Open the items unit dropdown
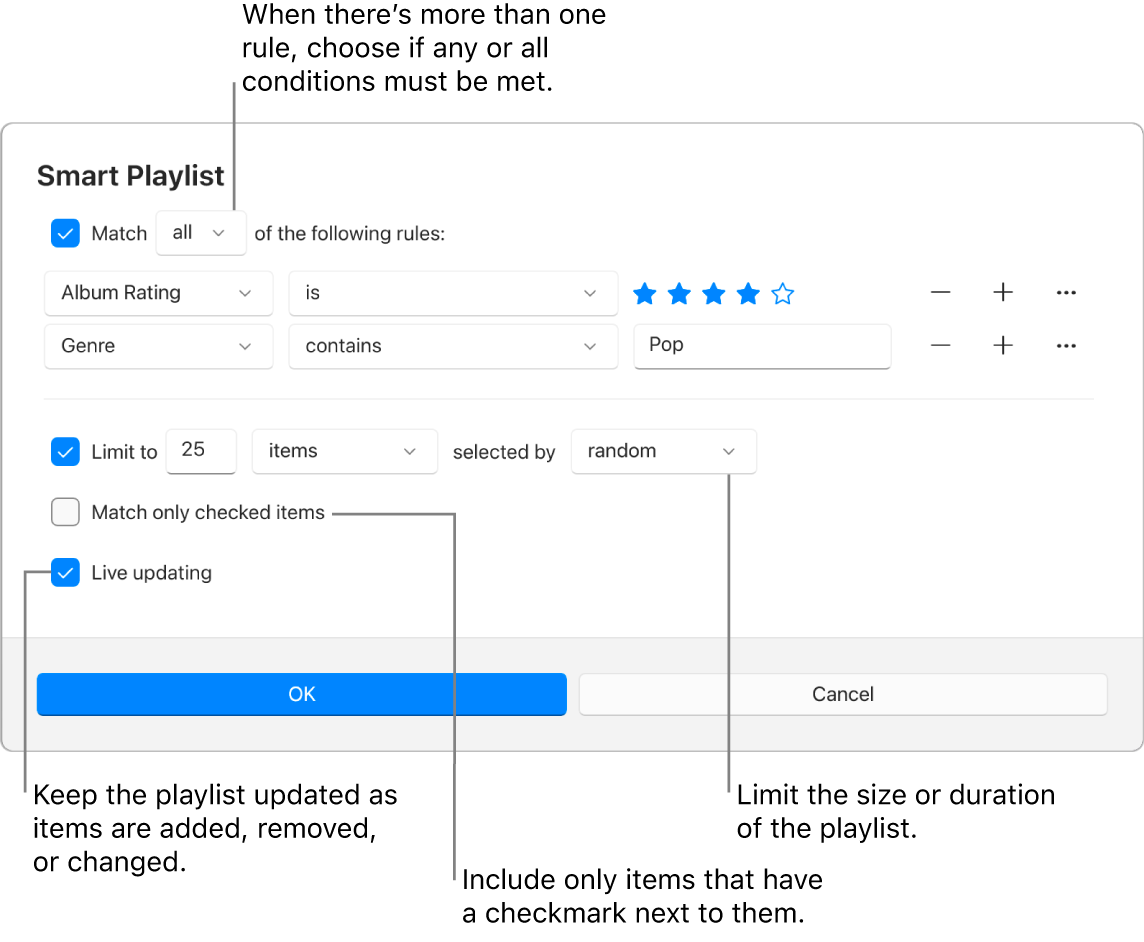 pyautogui.click(x=344, y=452)
